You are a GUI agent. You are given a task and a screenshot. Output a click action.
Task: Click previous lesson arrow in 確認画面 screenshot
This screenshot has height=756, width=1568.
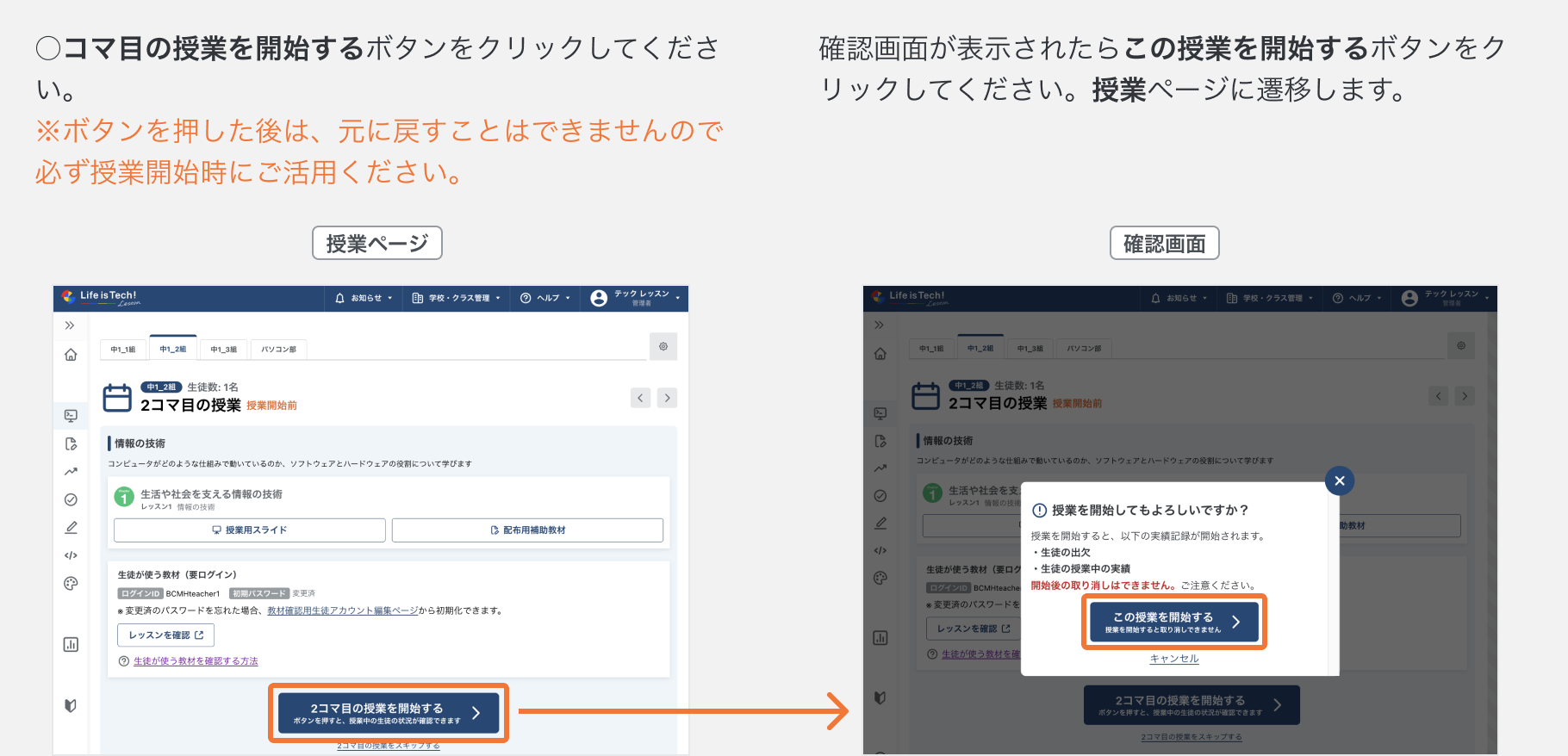point(1438,396)
